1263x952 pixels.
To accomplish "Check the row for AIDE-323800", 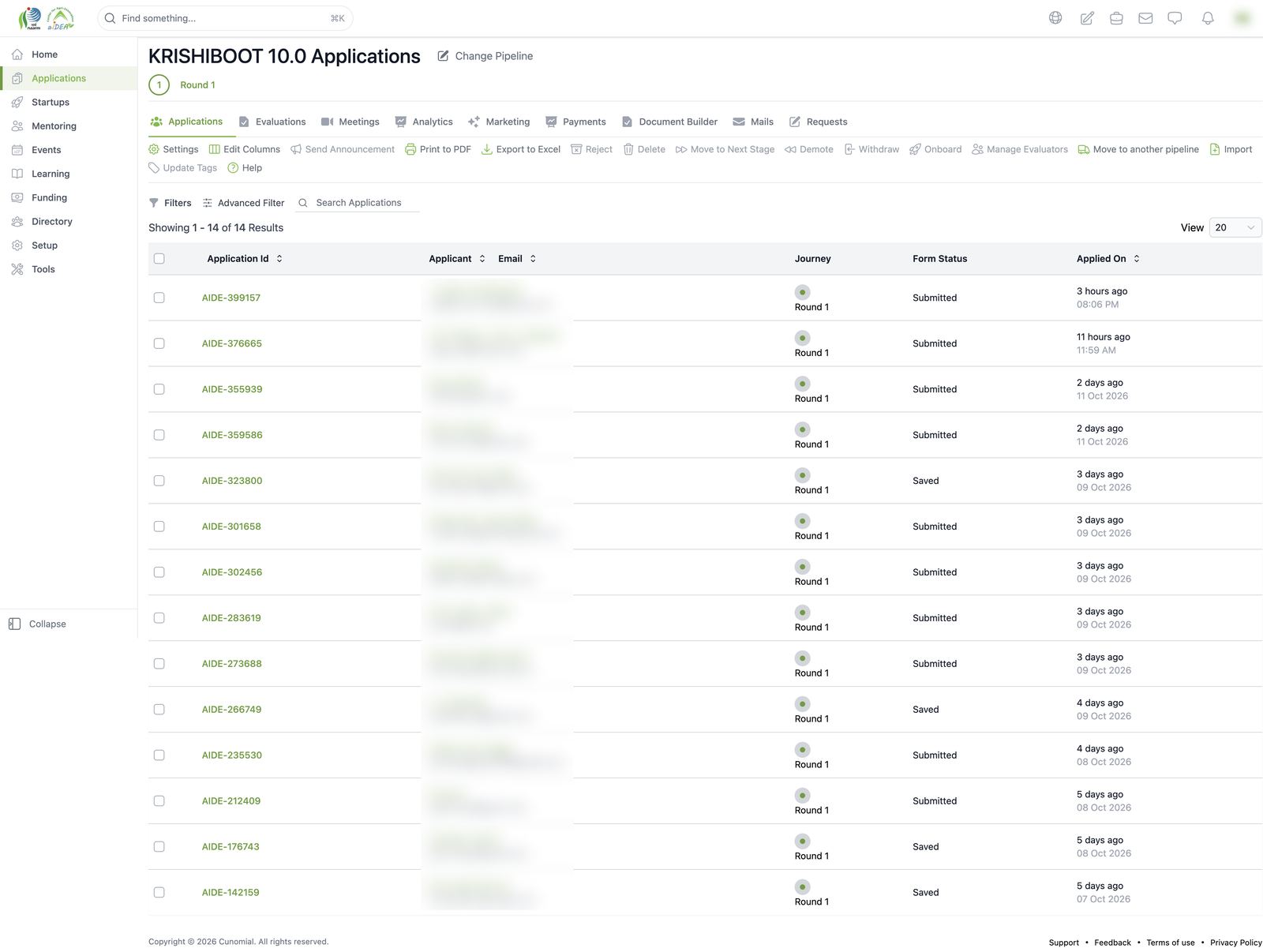I will [x=159, y=481].
